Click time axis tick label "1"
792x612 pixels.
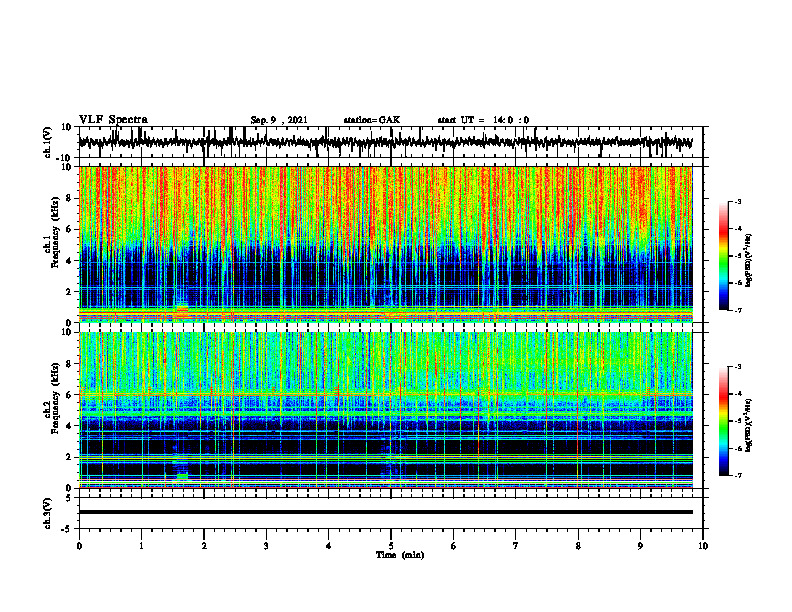[141, 546]
